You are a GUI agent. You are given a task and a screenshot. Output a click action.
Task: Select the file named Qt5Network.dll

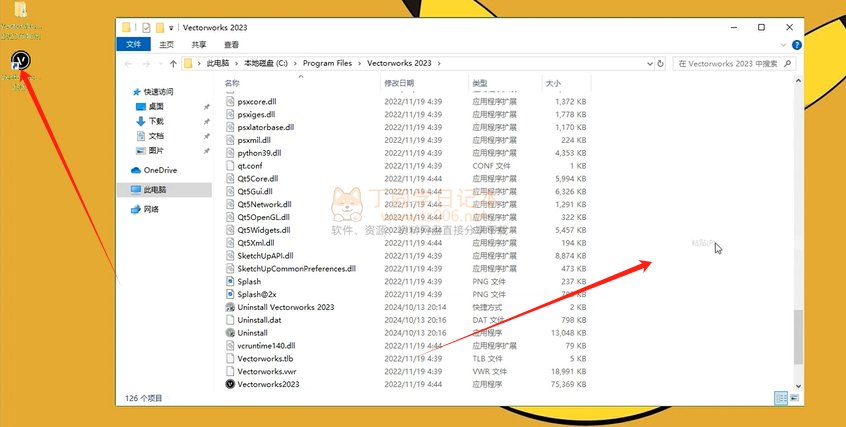(264, 205)
